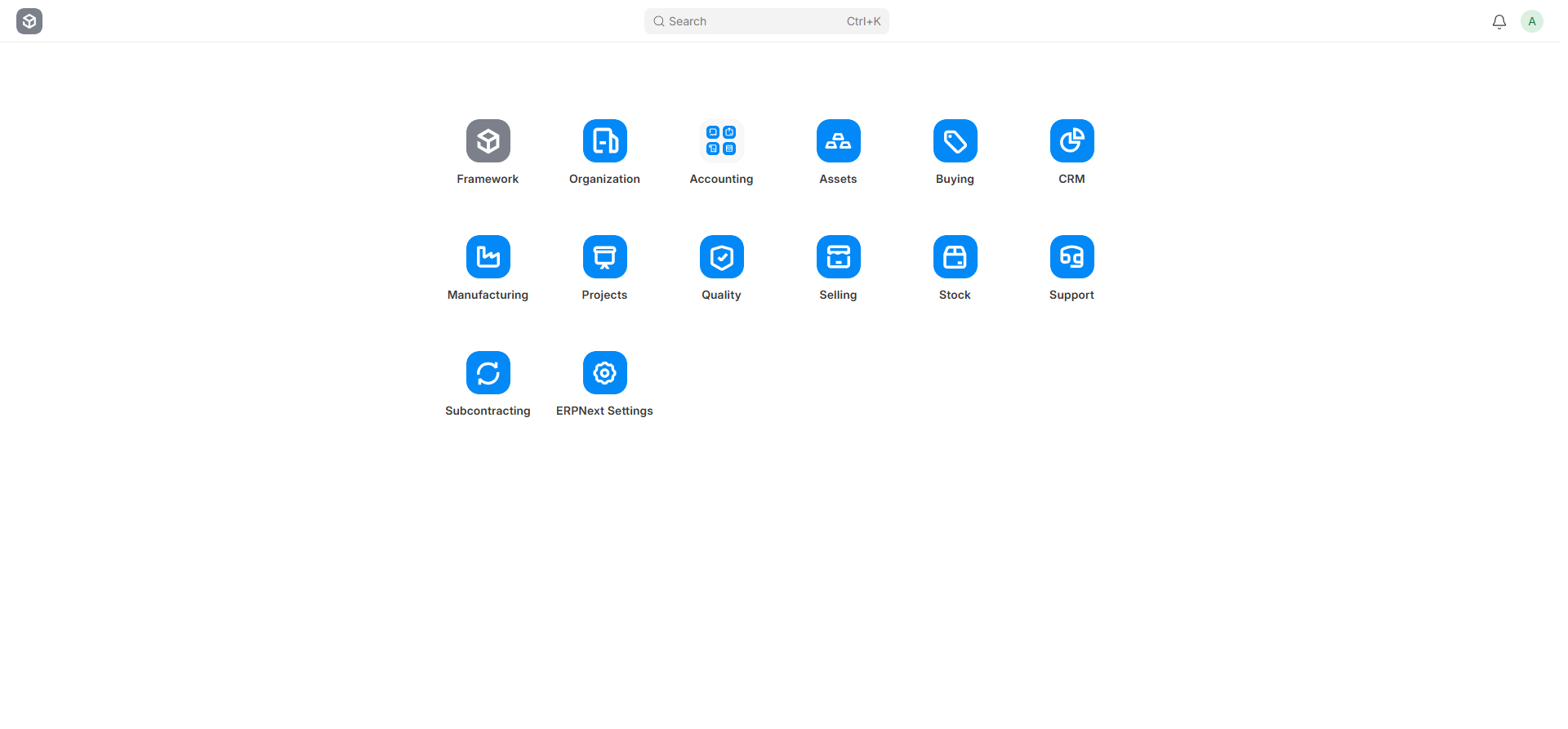Open the Quality module icon
Viewport: 1568px width, 729px height.
pyautogui.click(x=721, y=257)
